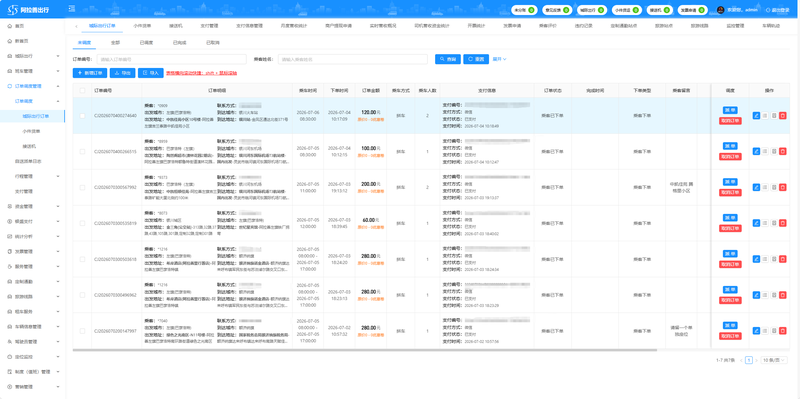This screenshot has height=399, width=800.
Task: Click the 服务管理 sidebar icon
Action: pos(10,266)
